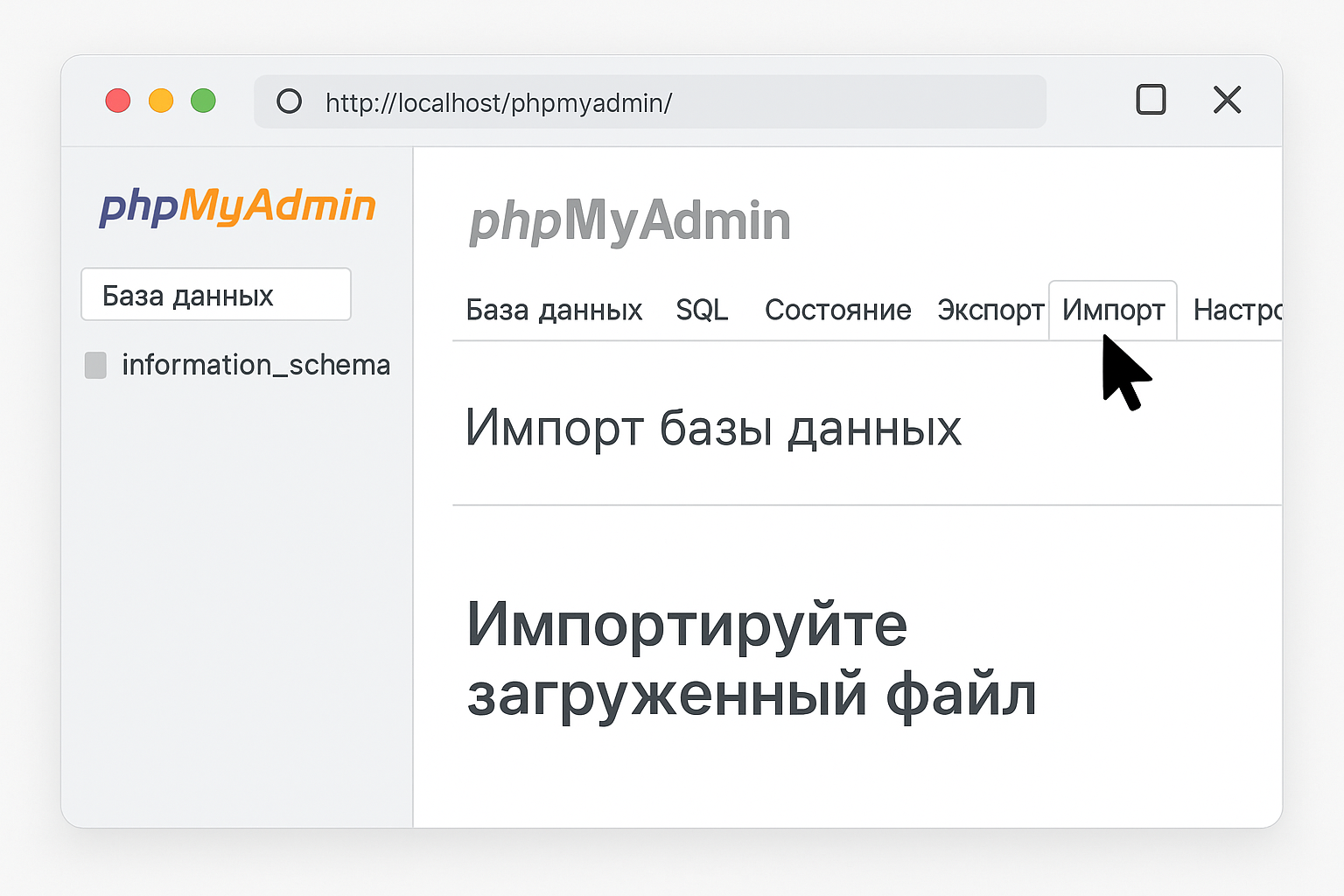Click inside the browser address bar URL
The width and height of the screenshot is (1344, 896).
point(498,102)
